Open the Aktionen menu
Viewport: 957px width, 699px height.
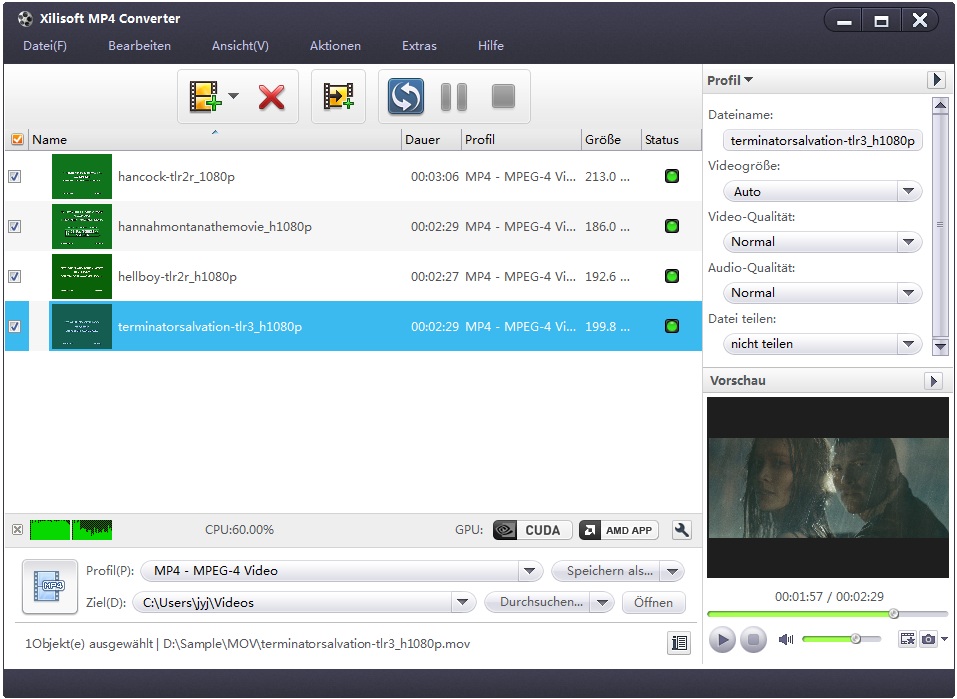tap(335, 46)
